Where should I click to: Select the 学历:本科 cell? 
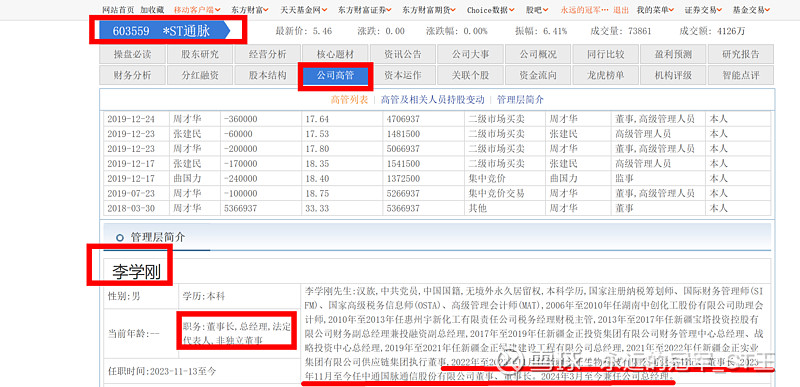pos(239,296)
